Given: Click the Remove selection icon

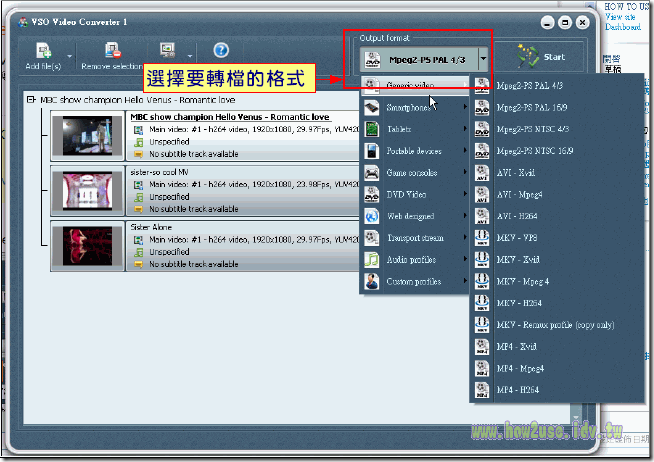Looking at the screenshot, I should click(x=113, y=50).
